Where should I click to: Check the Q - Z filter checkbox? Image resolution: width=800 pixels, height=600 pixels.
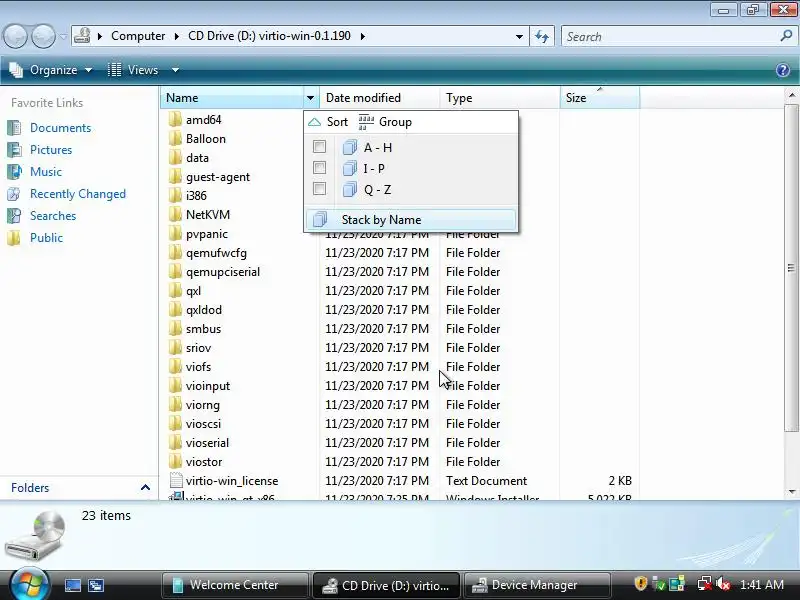pyautogui.click(x=319, y=189)
